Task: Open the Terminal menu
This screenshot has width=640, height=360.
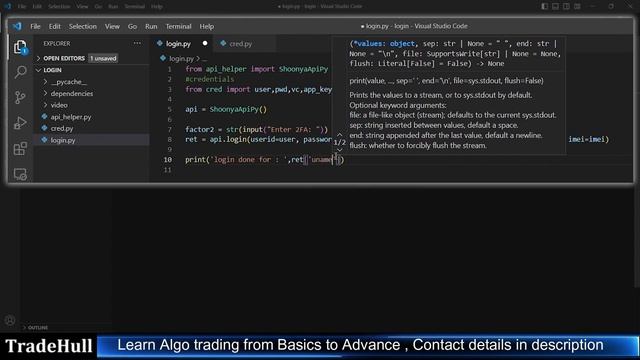Action: [x=178, y=26]
